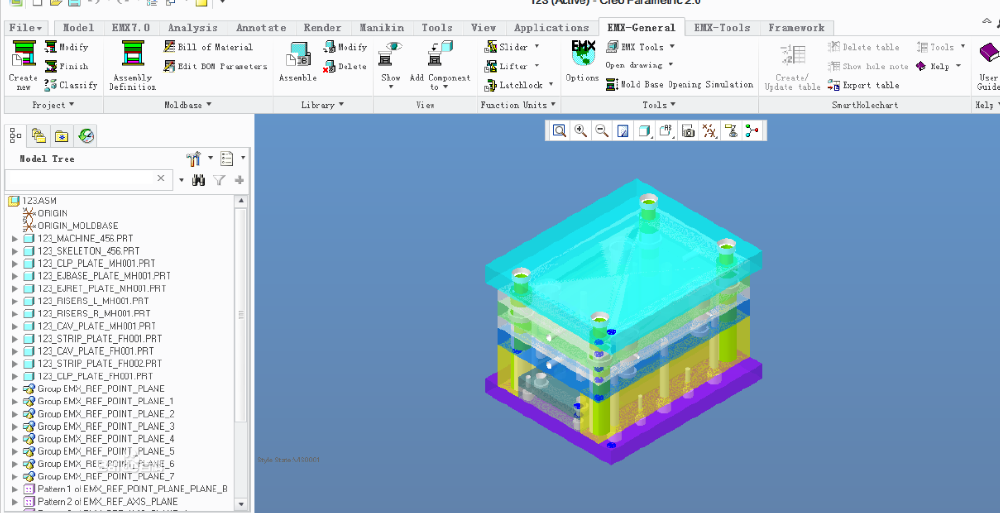Select the Favorites navigator tab
This screenshot has height=513, width=1000.
tap(62, 135)
